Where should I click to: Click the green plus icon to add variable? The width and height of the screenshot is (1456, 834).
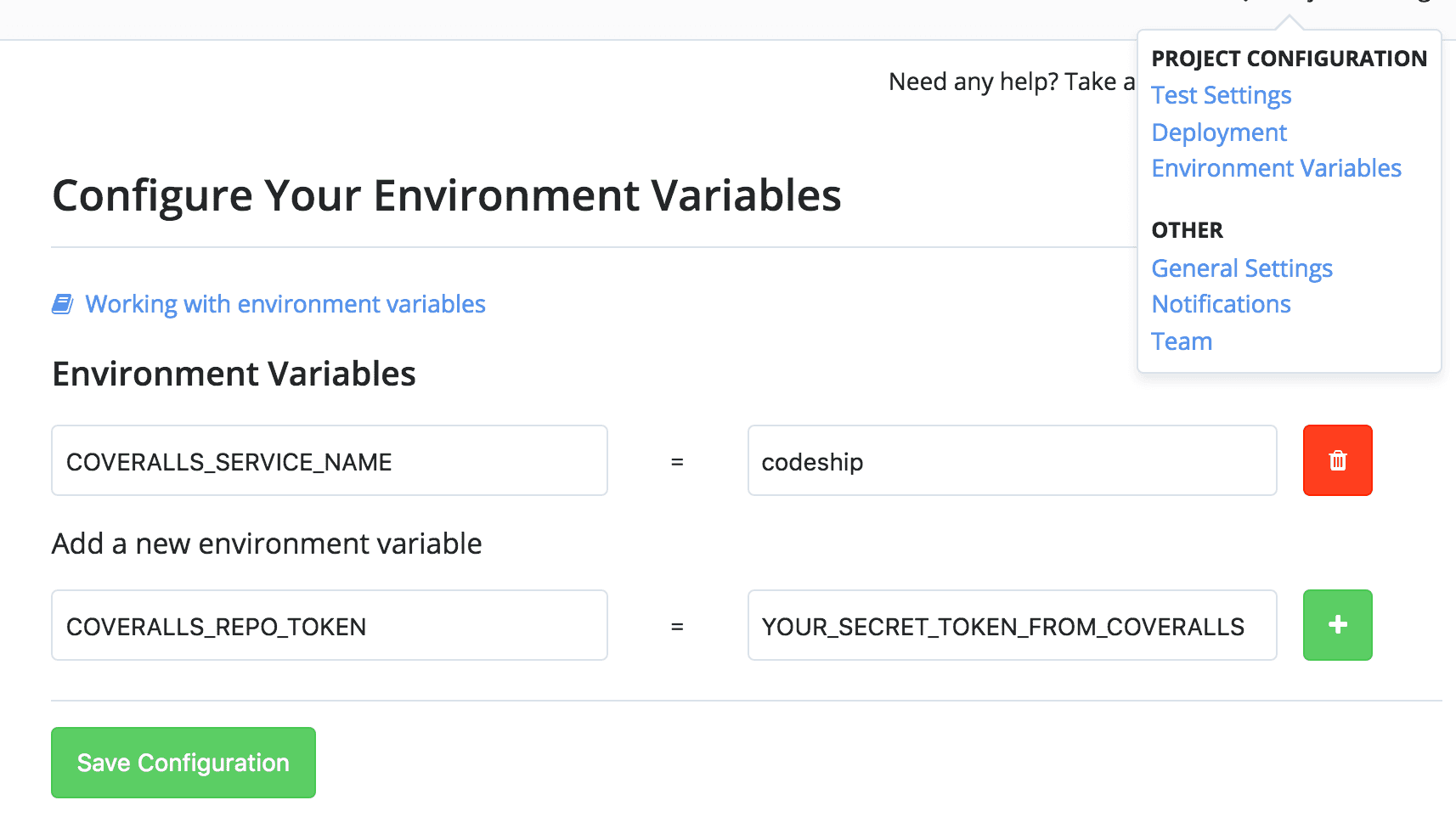(x=1337, y=625)
